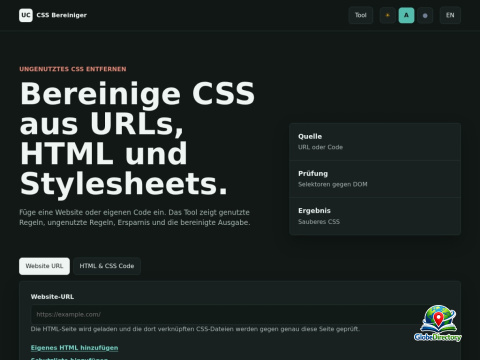The height and width of the screenshot is (360, 480).
Task: Click the UC logo icon
Action: [26, 15]
